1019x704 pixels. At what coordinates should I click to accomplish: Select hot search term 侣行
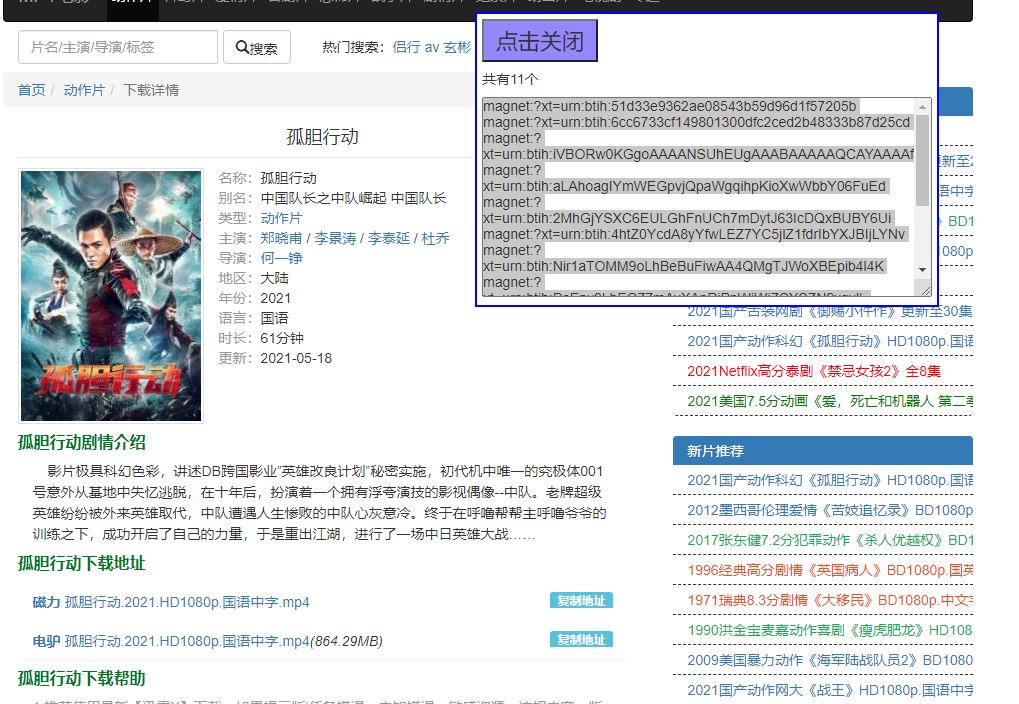[x=406, y=47]
